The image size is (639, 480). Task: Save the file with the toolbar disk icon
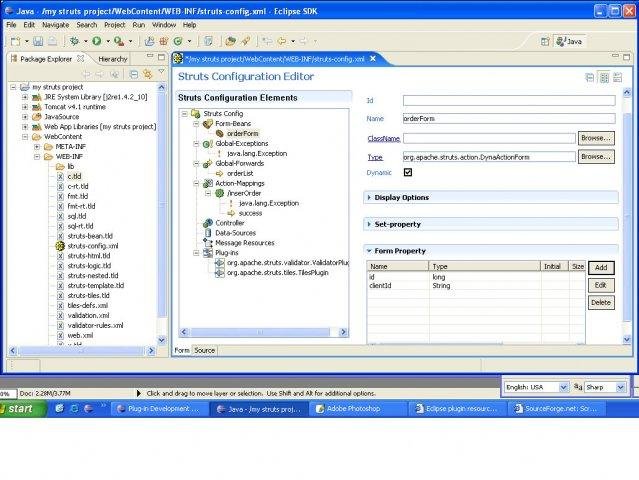coord(38,41)
